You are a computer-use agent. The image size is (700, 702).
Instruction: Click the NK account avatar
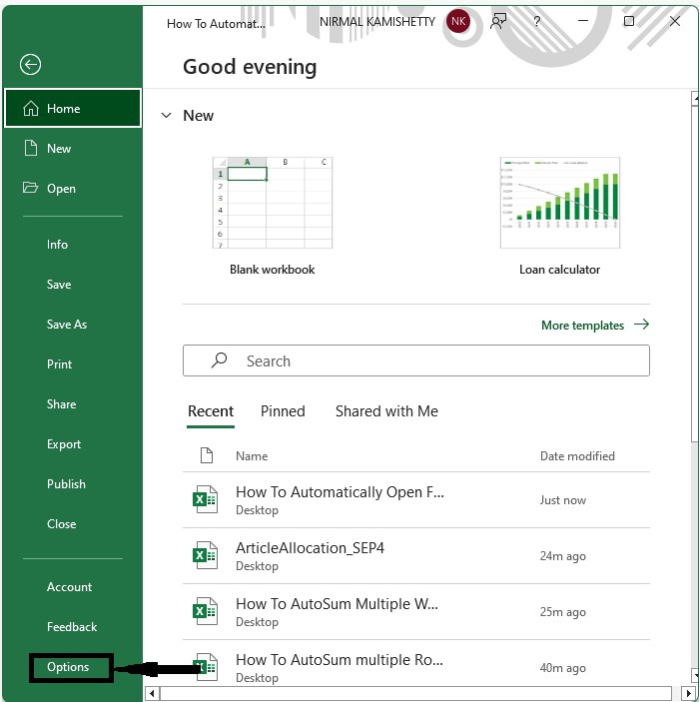458,21
